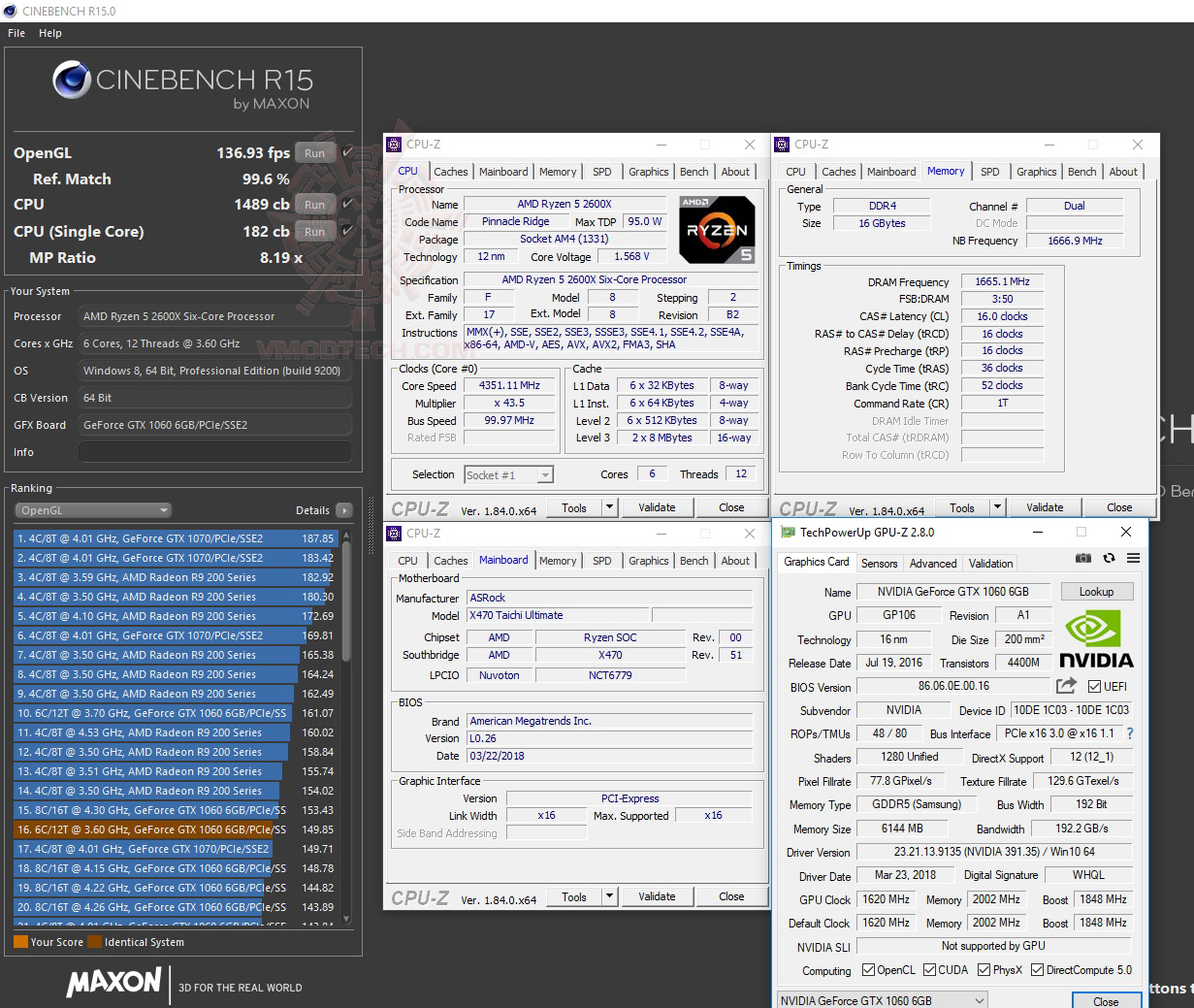Click the NVIDIA logo in GPU-Z
Viewport: 1194px width, 1008px height.
1096,639
